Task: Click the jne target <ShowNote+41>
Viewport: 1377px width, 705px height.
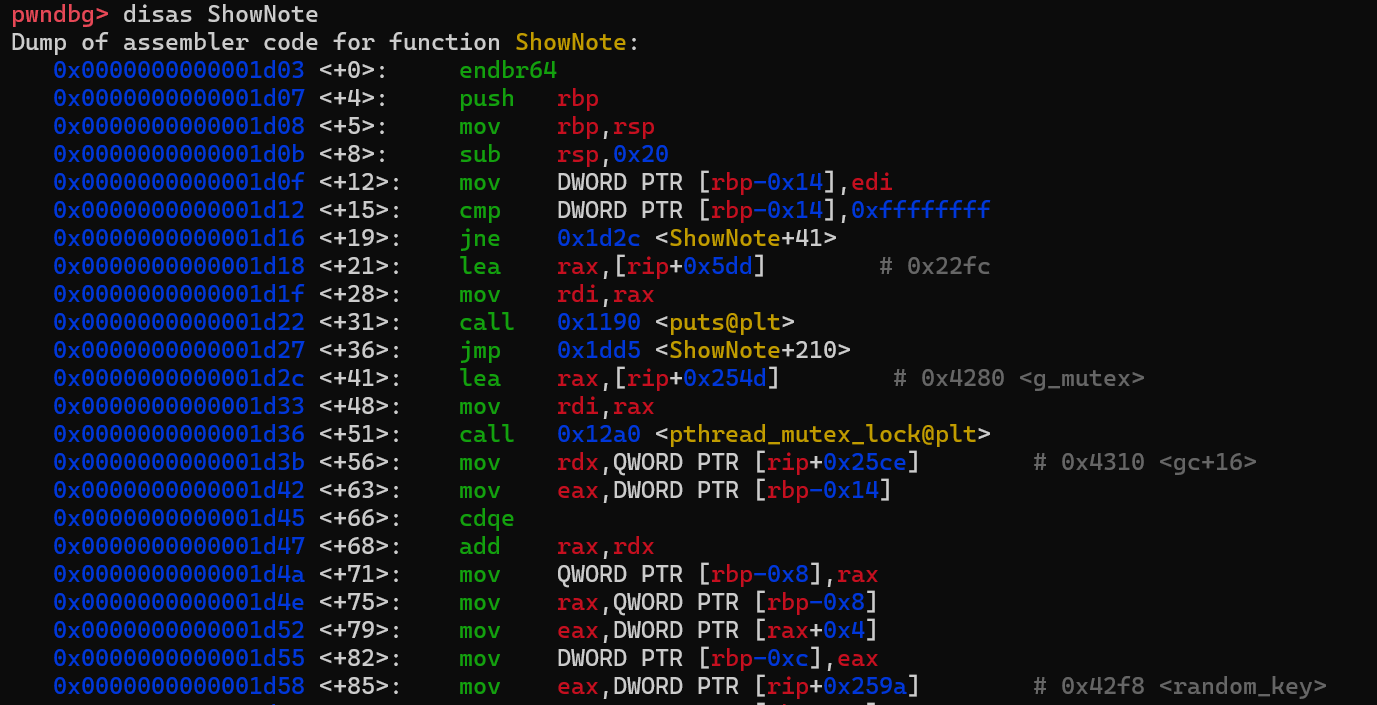Action: click(x=746, y=238)
